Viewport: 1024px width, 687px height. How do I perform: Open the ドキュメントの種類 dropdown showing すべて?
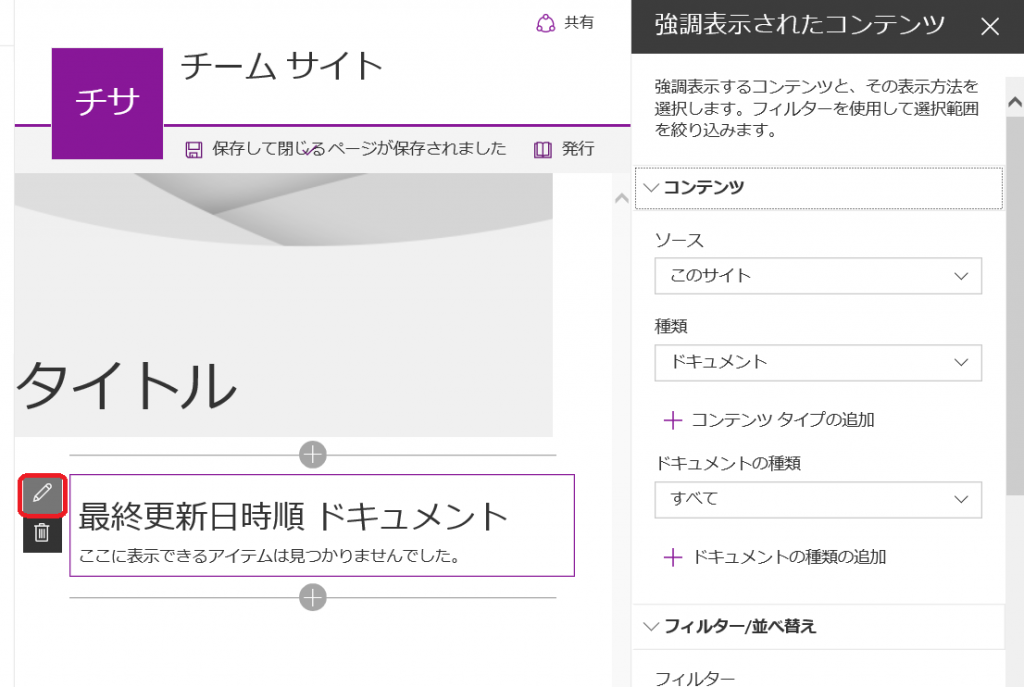818,500
